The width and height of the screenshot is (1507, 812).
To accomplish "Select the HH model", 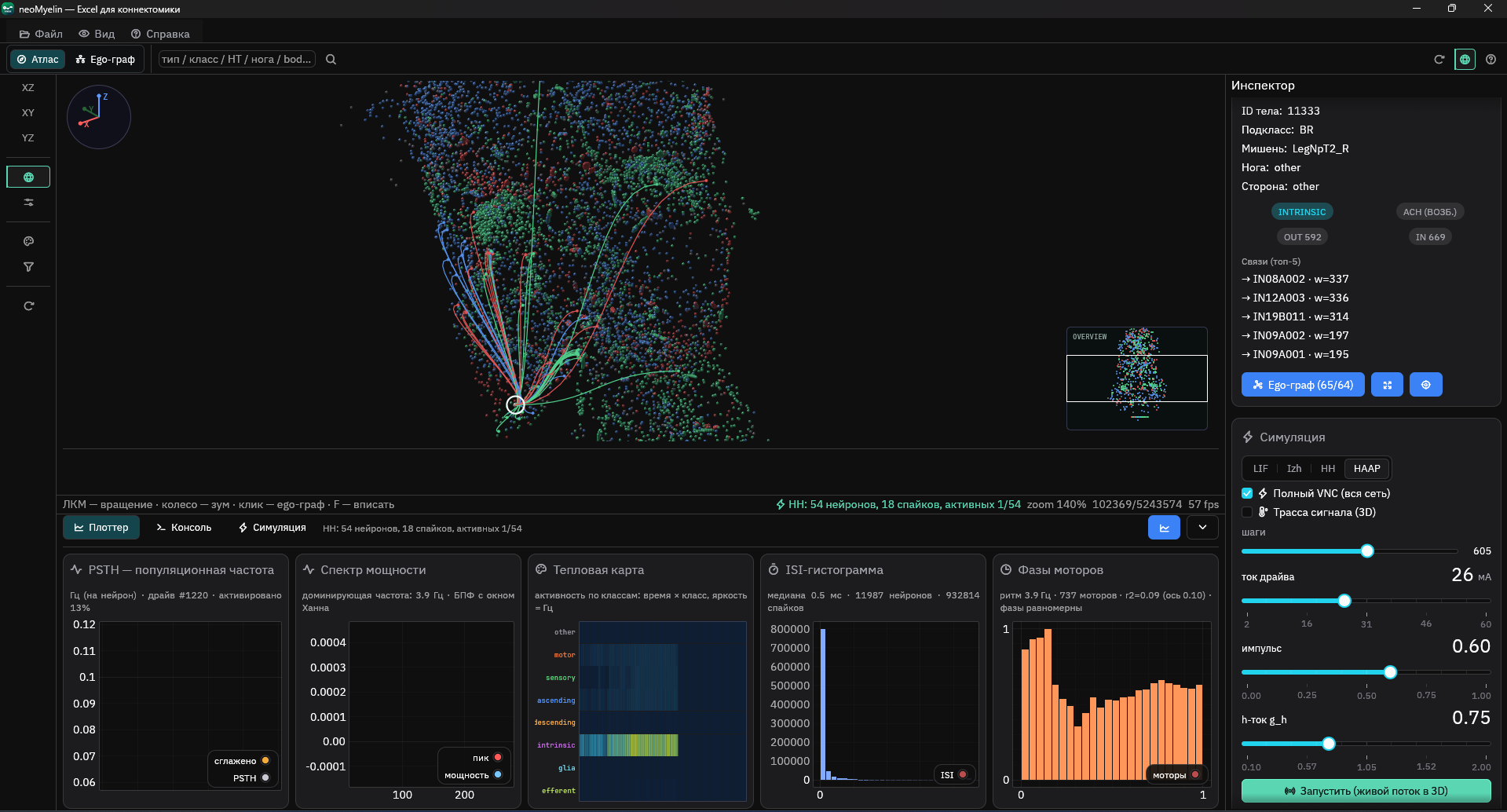I will tap(1327, 469).
